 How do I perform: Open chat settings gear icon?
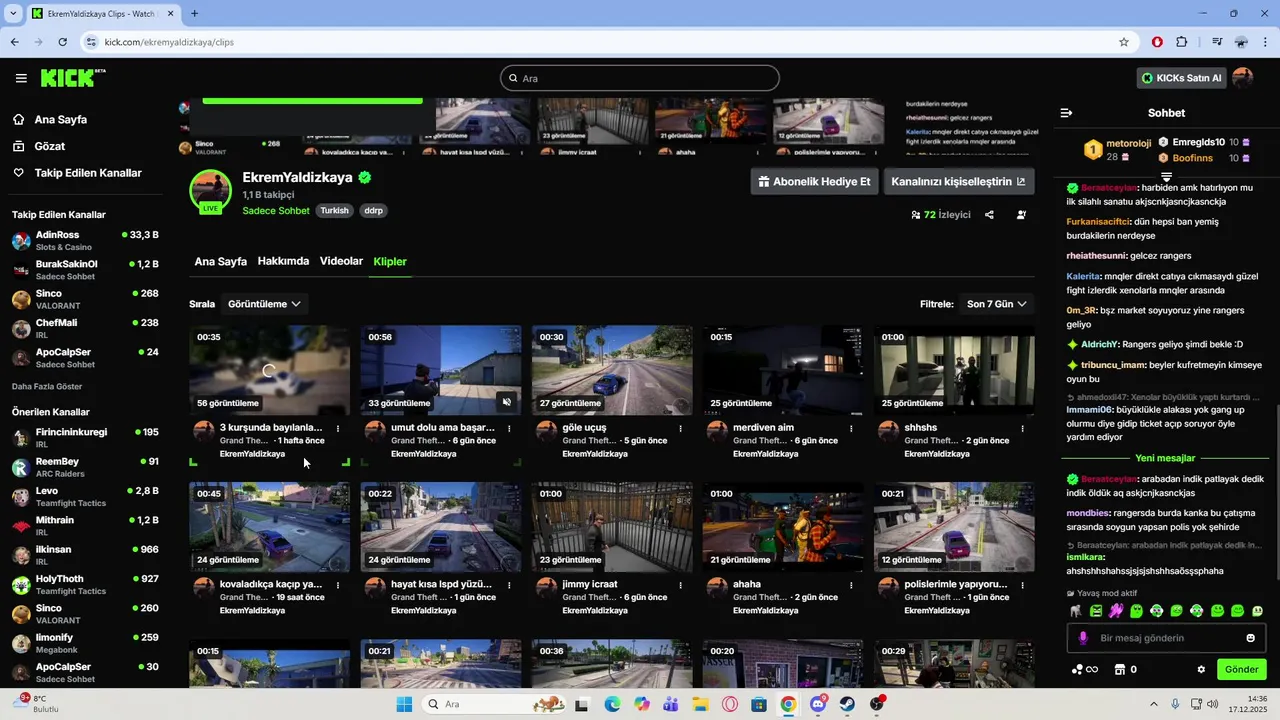pyautogui.click(x=1201, y=670)
